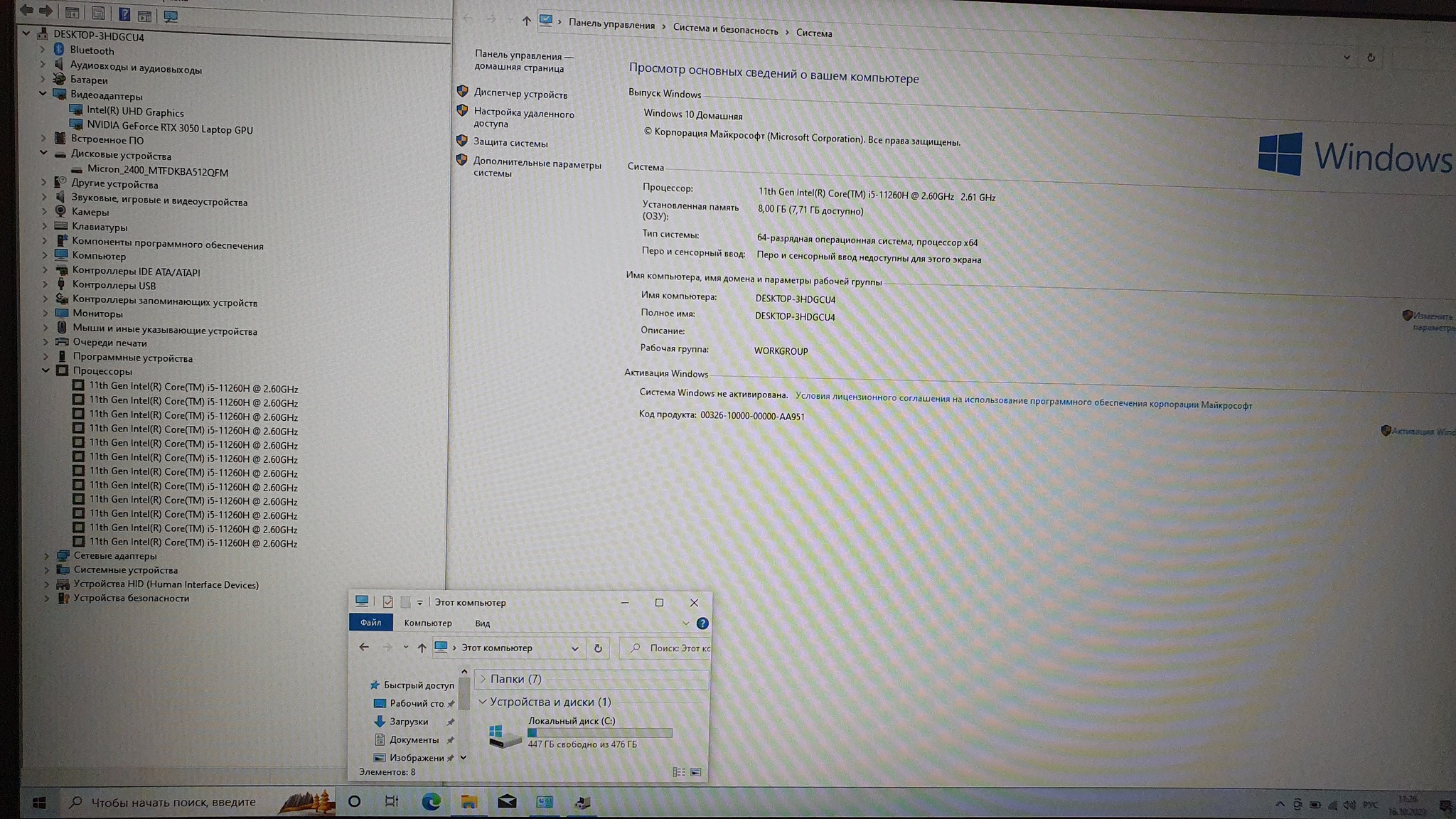Open the Mail app taskbar icon
Image resolution: width=1456 pixels, height=819 pixels.
point(507,802)
